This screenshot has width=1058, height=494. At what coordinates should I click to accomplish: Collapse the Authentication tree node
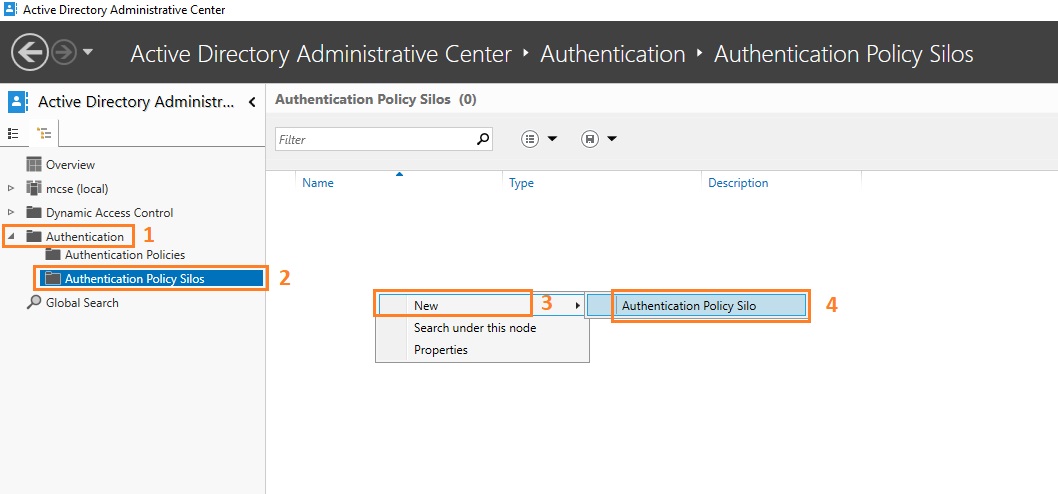pyautogui.click(x=10, y=237)
